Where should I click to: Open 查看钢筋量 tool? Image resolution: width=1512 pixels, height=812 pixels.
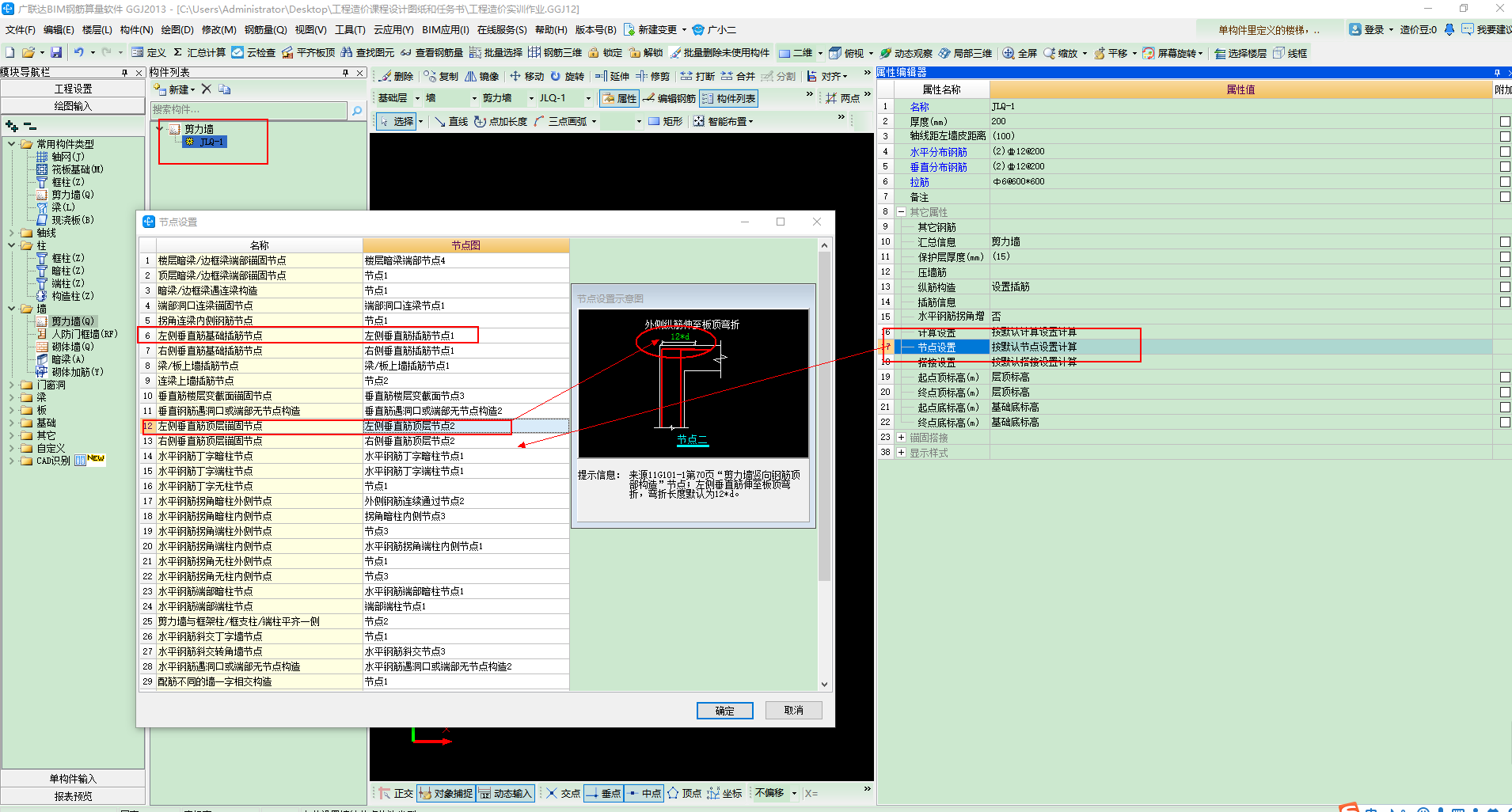[x=431, y=52]
